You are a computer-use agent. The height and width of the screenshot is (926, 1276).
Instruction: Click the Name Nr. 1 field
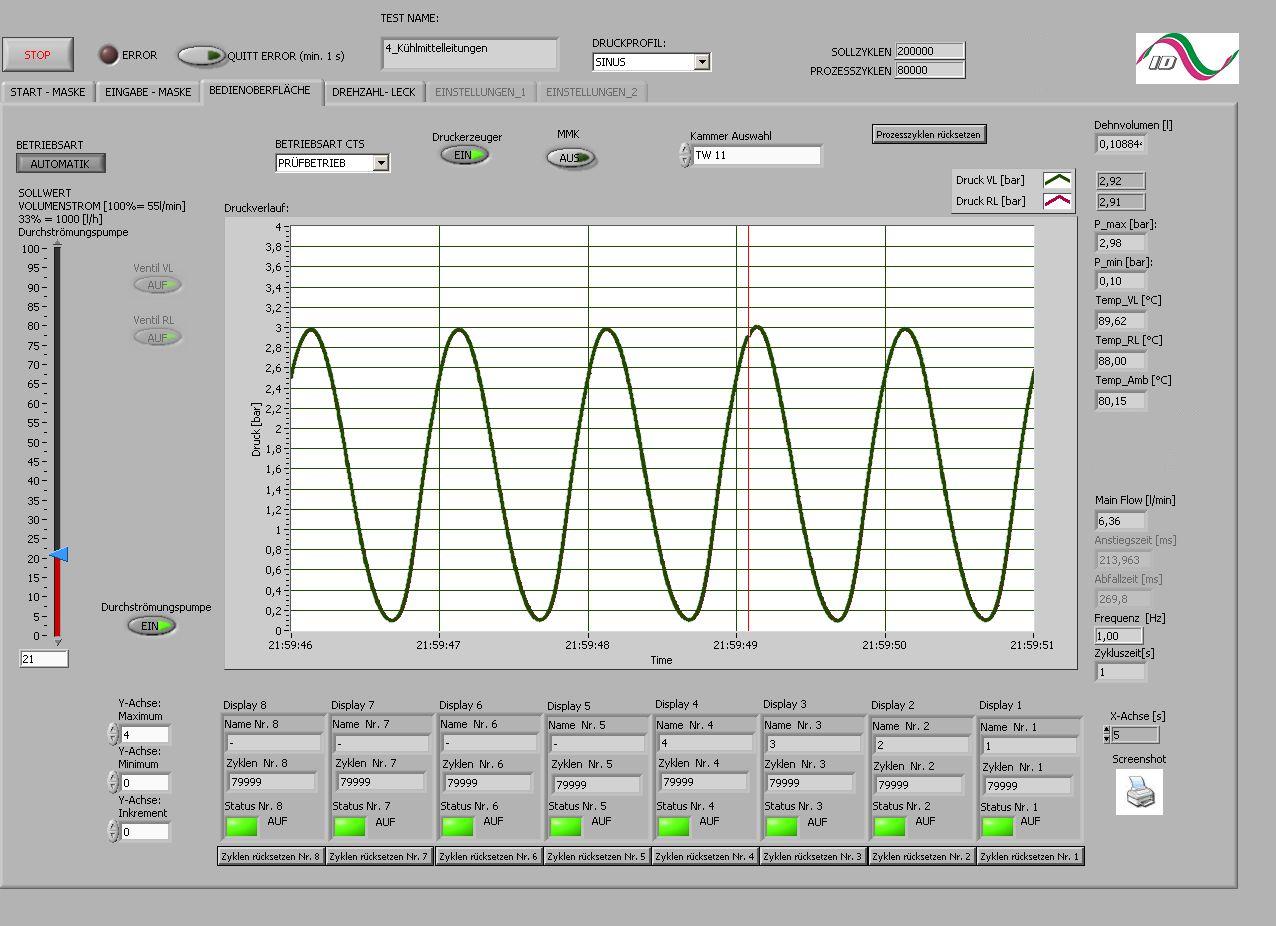[1029, 745]
